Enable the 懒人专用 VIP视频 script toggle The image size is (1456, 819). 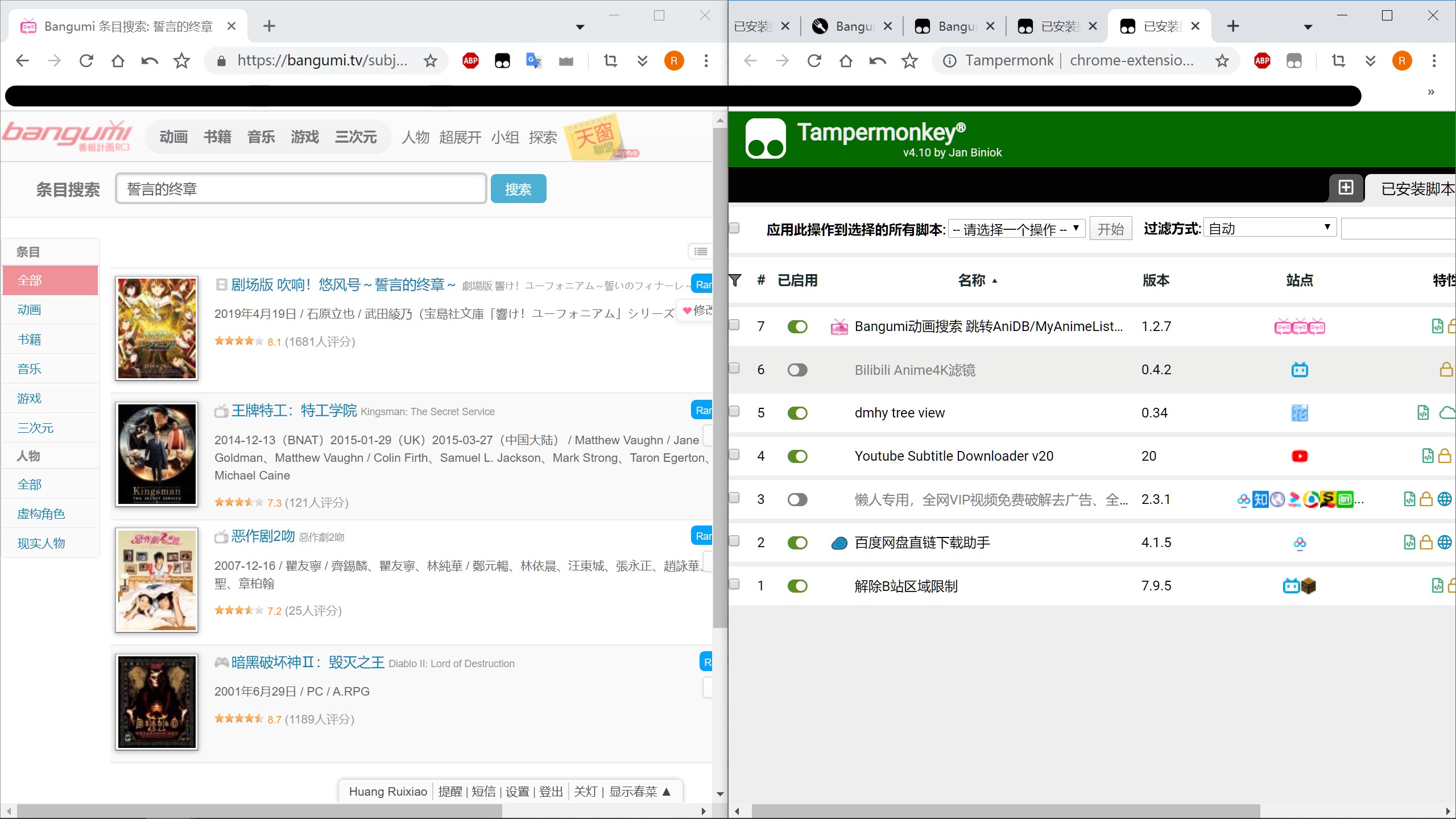click(797, 499)
